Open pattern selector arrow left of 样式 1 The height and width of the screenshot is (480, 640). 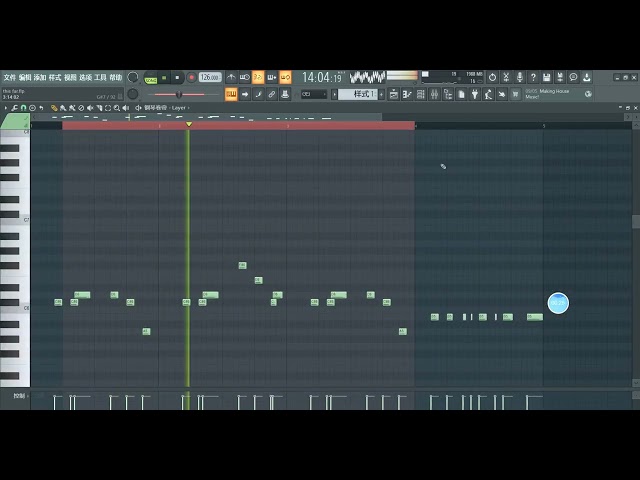pyautogui.click(x=334, y=94)
